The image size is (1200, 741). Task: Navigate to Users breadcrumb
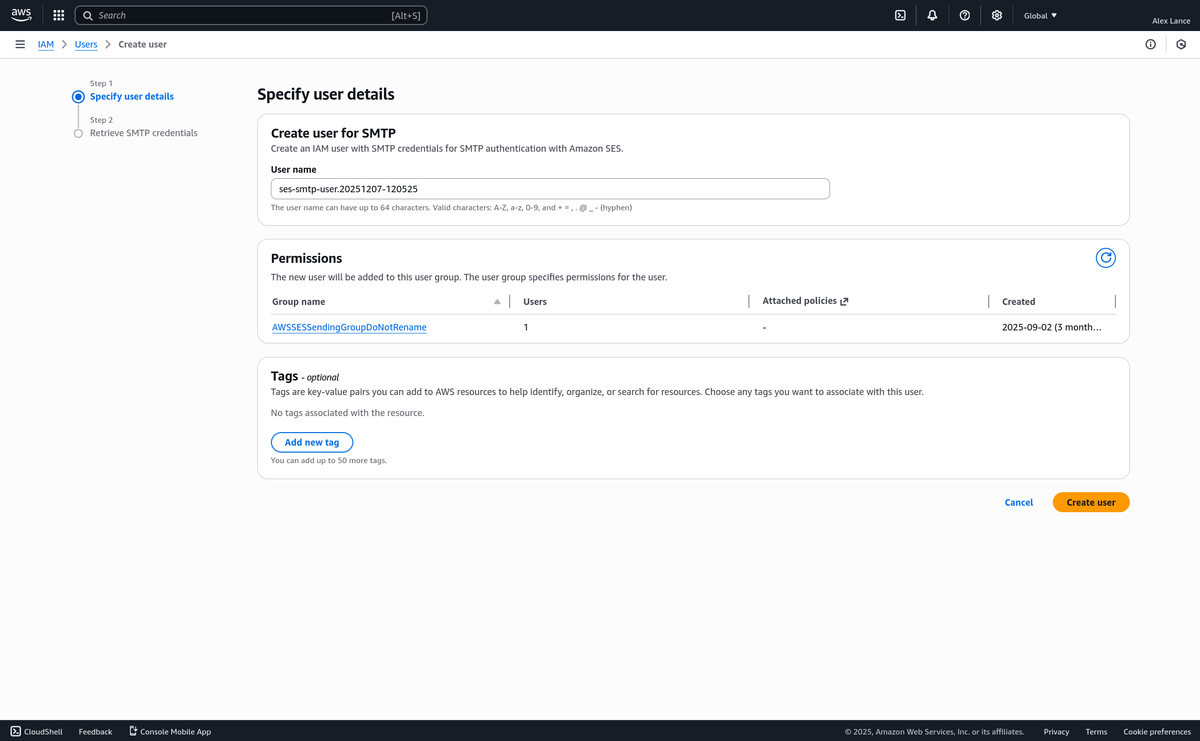click(86, 44)
